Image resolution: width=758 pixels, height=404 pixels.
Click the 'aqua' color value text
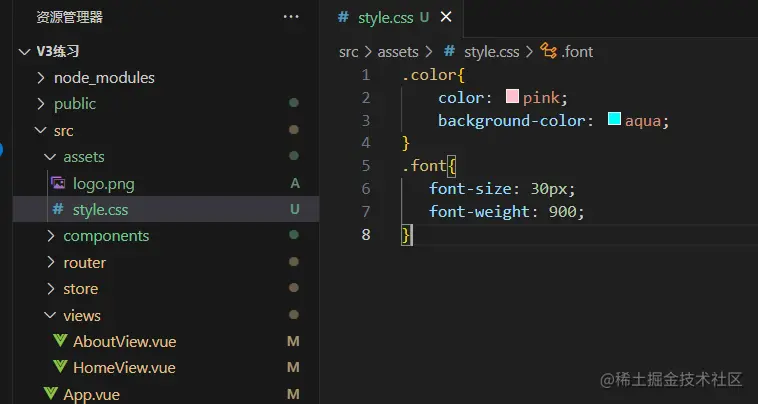pyautogui.click(x=643, y=120)
